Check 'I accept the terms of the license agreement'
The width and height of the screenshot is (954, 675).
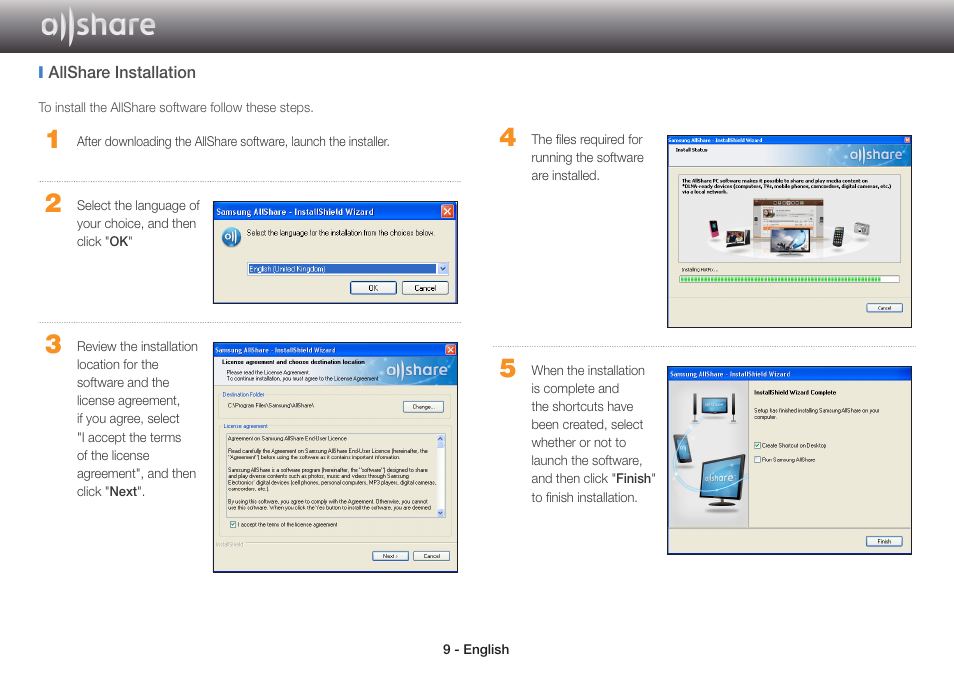233,524
